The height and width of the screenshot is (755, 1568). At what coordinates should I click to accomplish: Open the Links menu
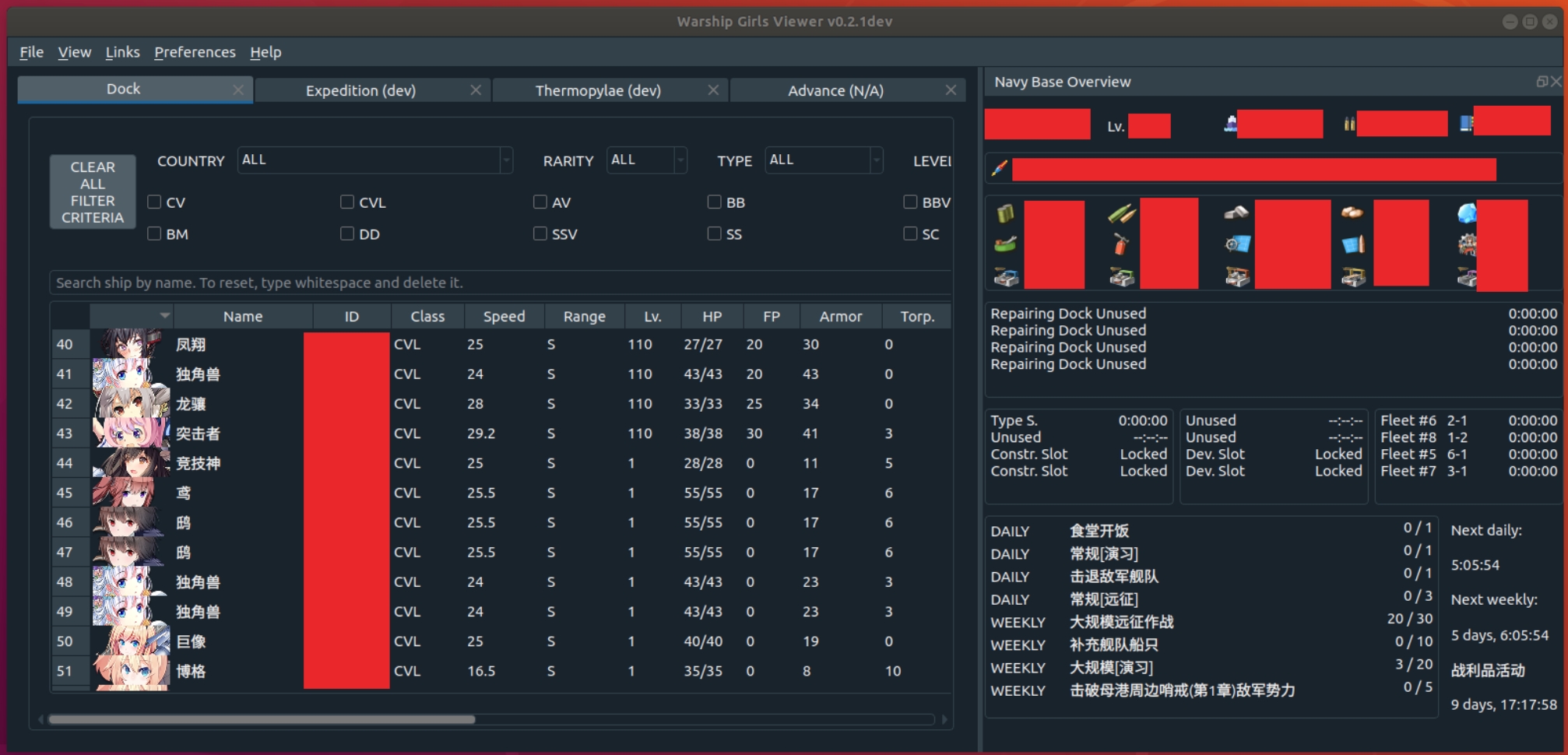[122, 52]
